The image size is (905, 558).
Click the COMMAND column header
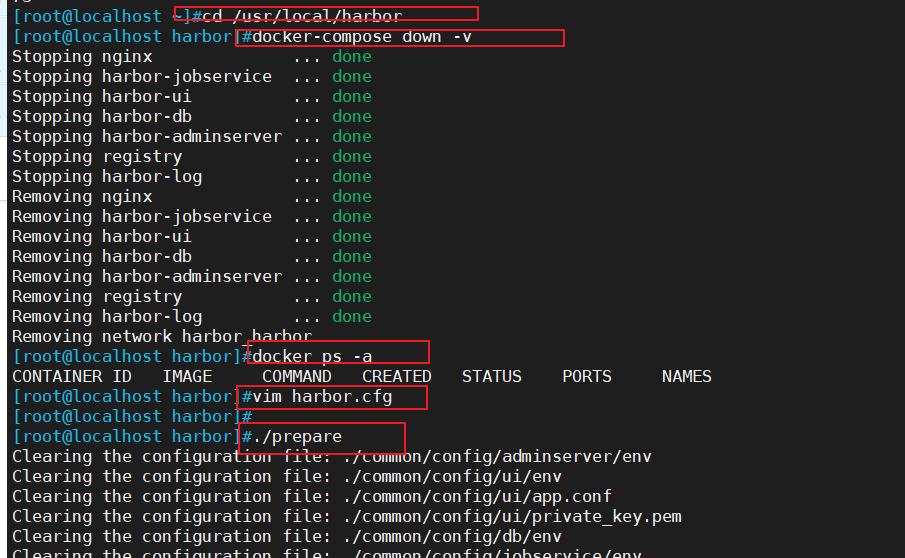point(297,377)
